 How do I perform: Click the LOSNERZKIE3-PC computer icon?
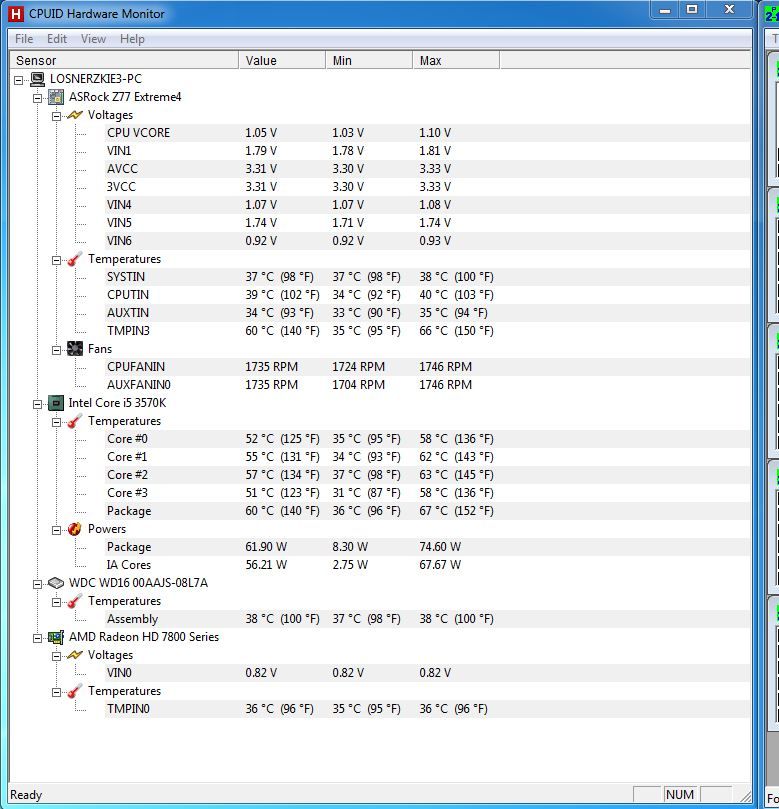pos(37,79)
